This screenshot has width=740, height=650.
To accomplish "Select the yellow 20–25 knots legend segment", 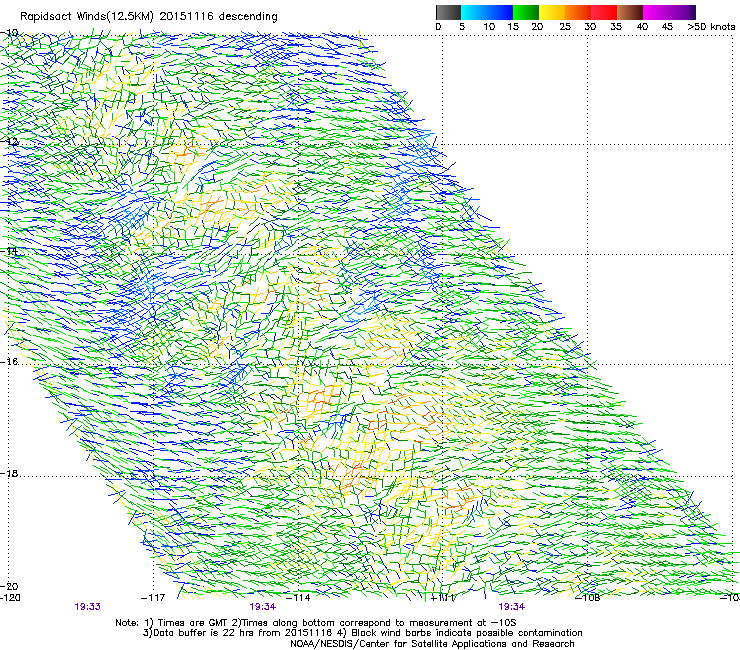I will pos(552,12).
